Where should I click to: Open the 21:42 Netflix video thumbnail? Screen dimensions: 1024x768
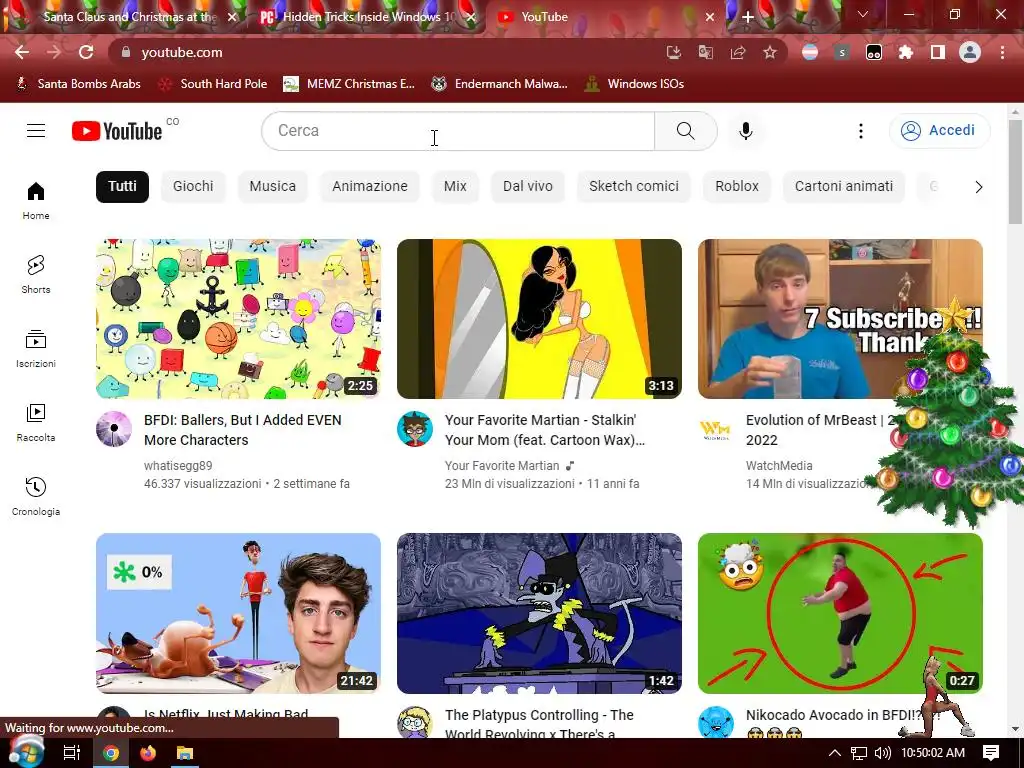pyautogui.click(x=238, y=613)
